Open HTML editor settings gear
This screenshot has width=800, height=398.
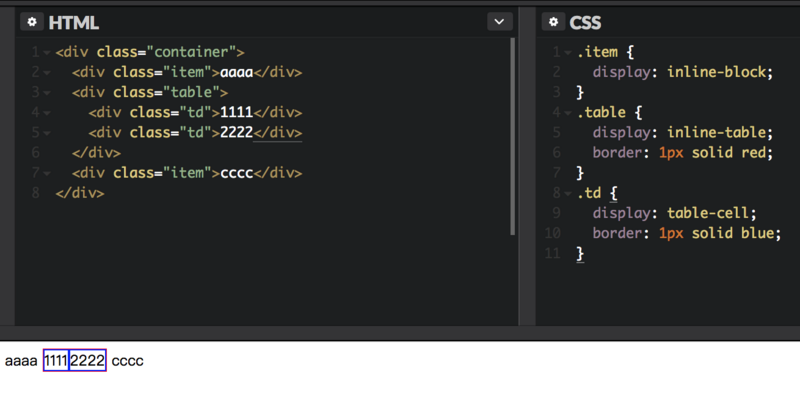[x=32, y=22]
